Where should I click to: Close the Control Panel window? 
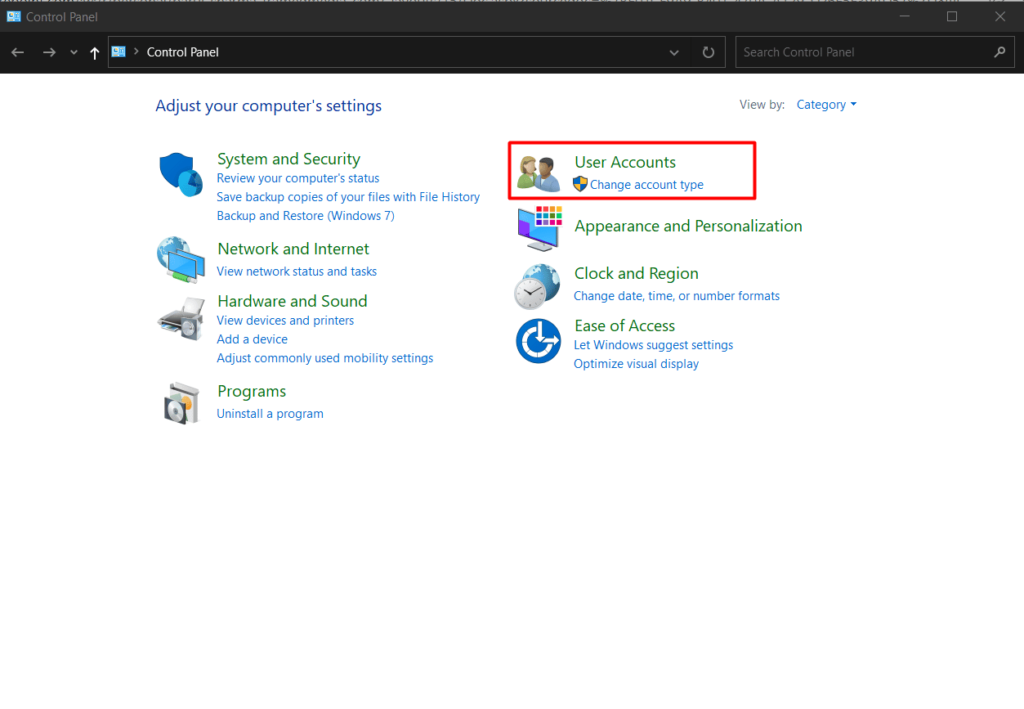coord(1000,16)
